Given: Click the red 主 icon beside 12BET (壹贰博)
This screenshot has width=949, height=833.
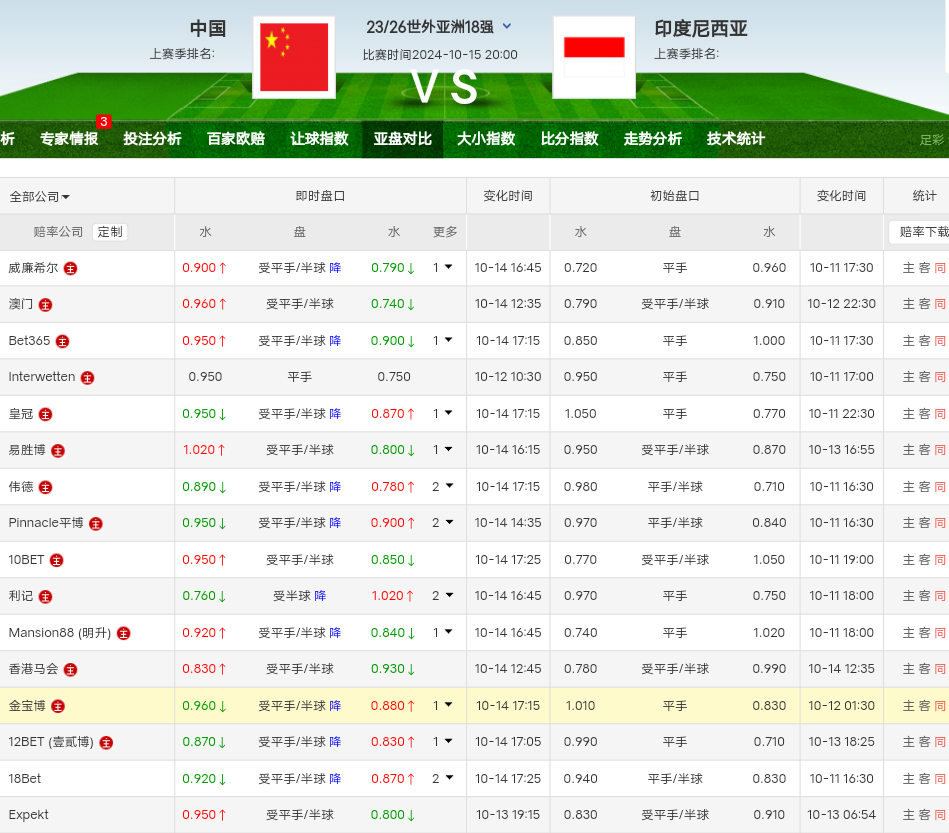Looking at the screenshot, I should tap(106, 743).
